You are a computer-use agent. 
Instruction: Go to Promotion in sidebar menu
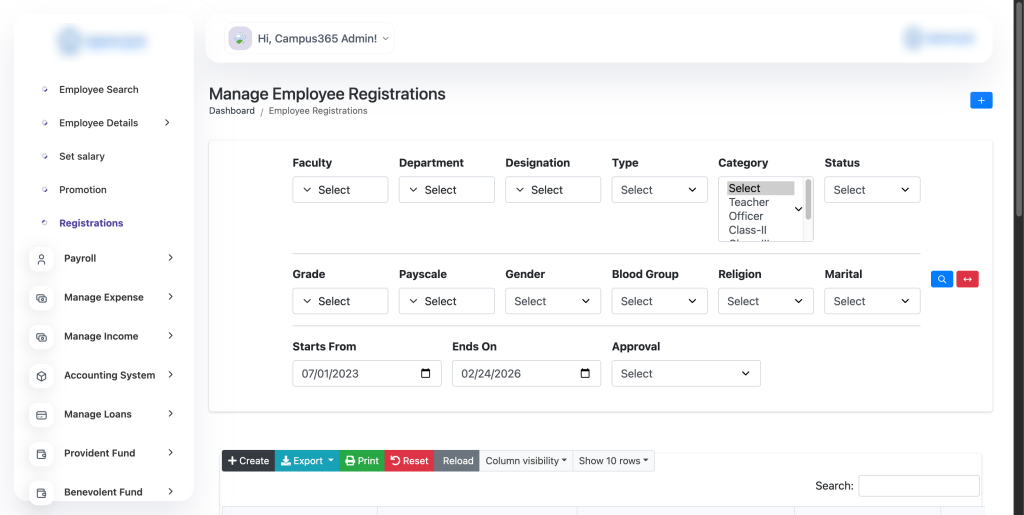point(82,190)
